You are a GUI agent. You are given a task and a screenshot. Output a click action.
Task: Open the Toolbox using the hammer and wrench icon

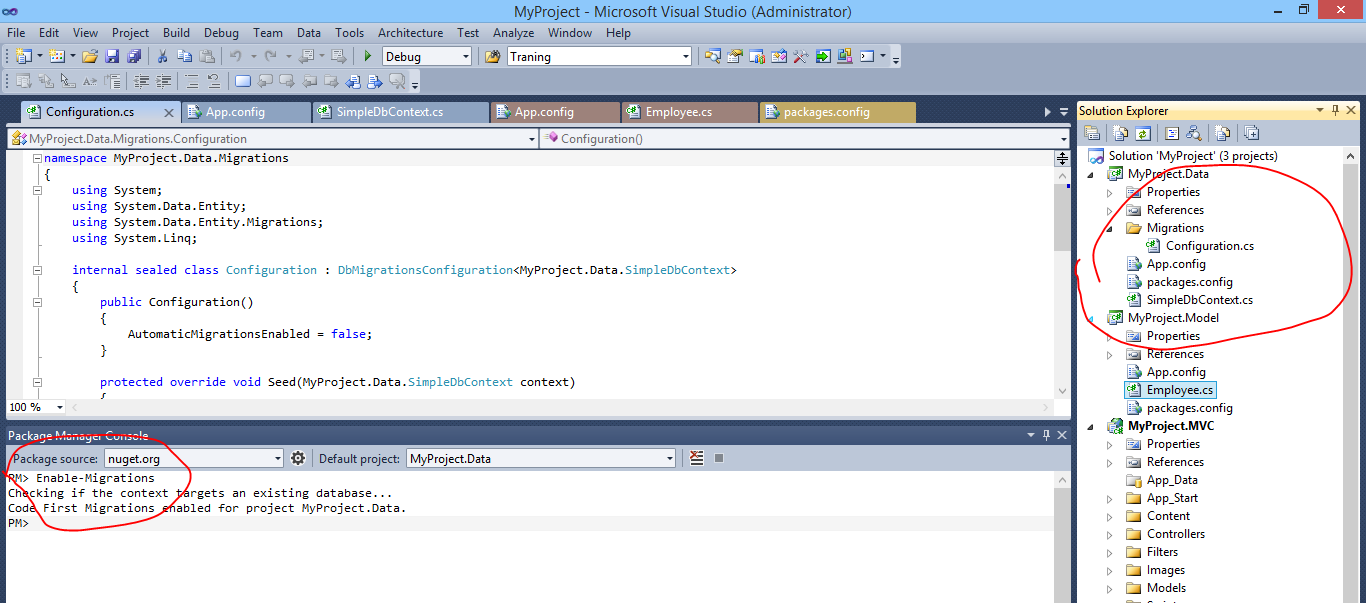click(801, 57)
